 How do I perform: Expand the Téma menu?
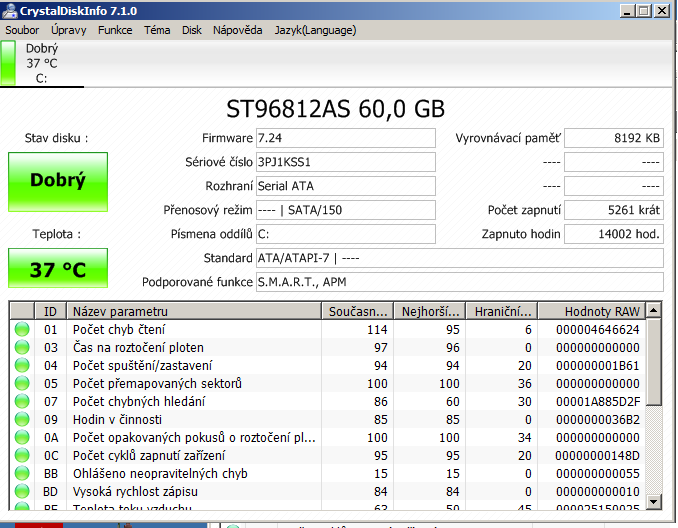coord(157,30)
